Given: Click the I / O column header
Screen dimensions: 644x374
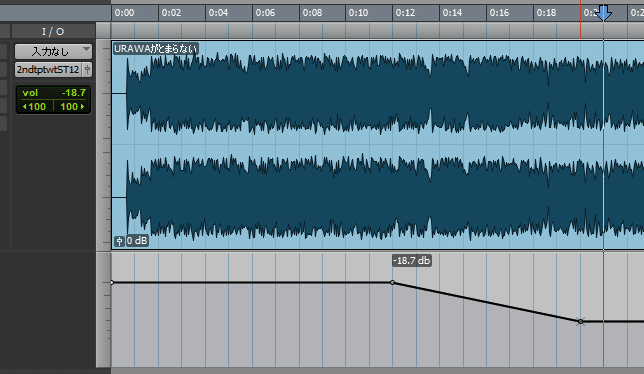Looking at the screenshot, I should point(53,31).
